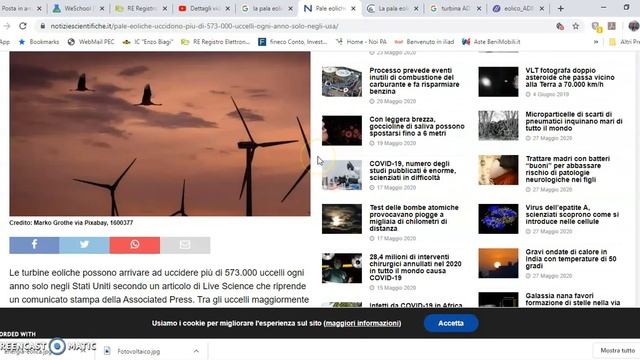Click the blue hepatitis virus thumbnail
The image size is (640, 360).
(498, 219)
